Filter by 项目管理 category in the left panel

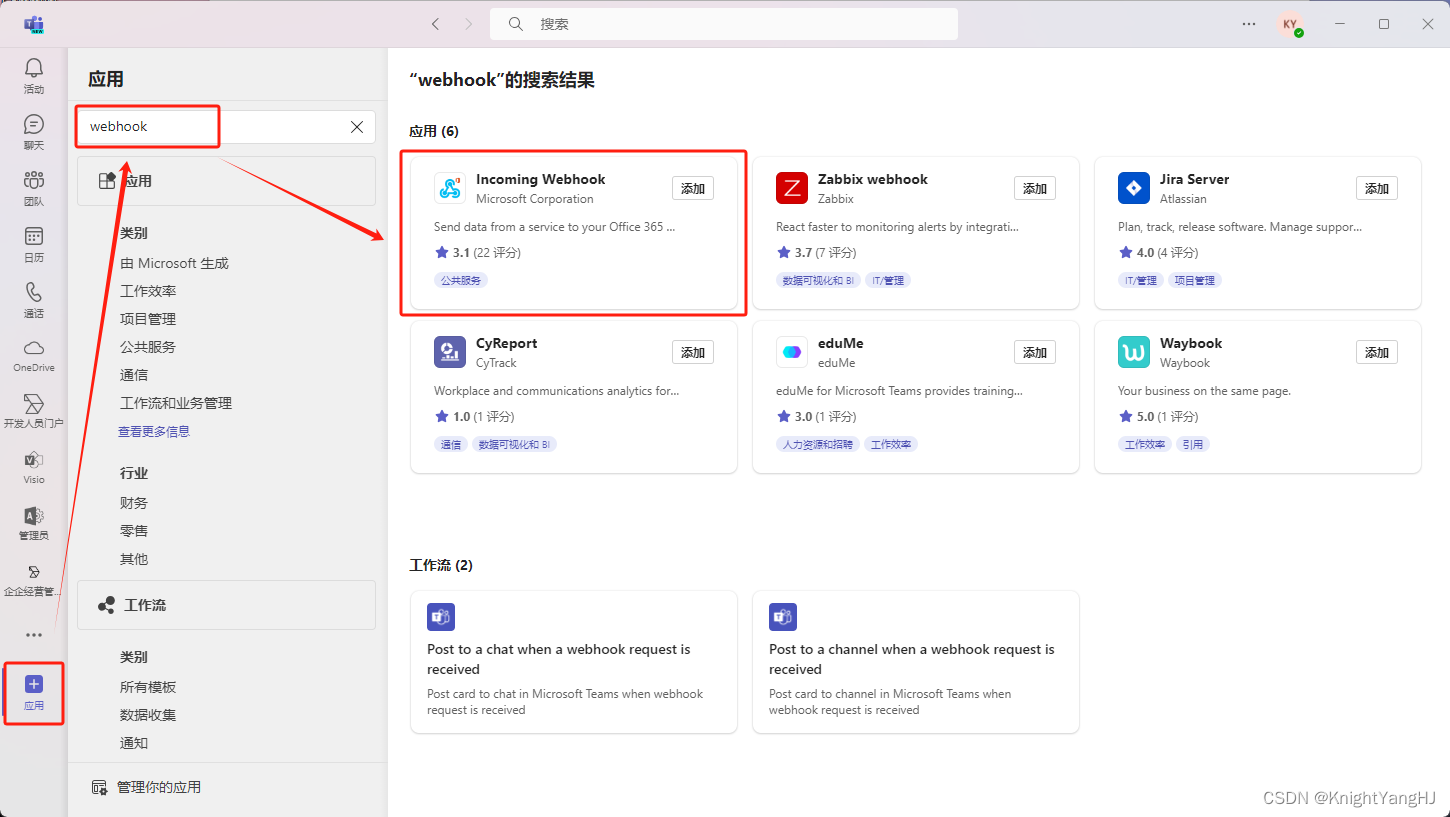(x=148, y=319)
